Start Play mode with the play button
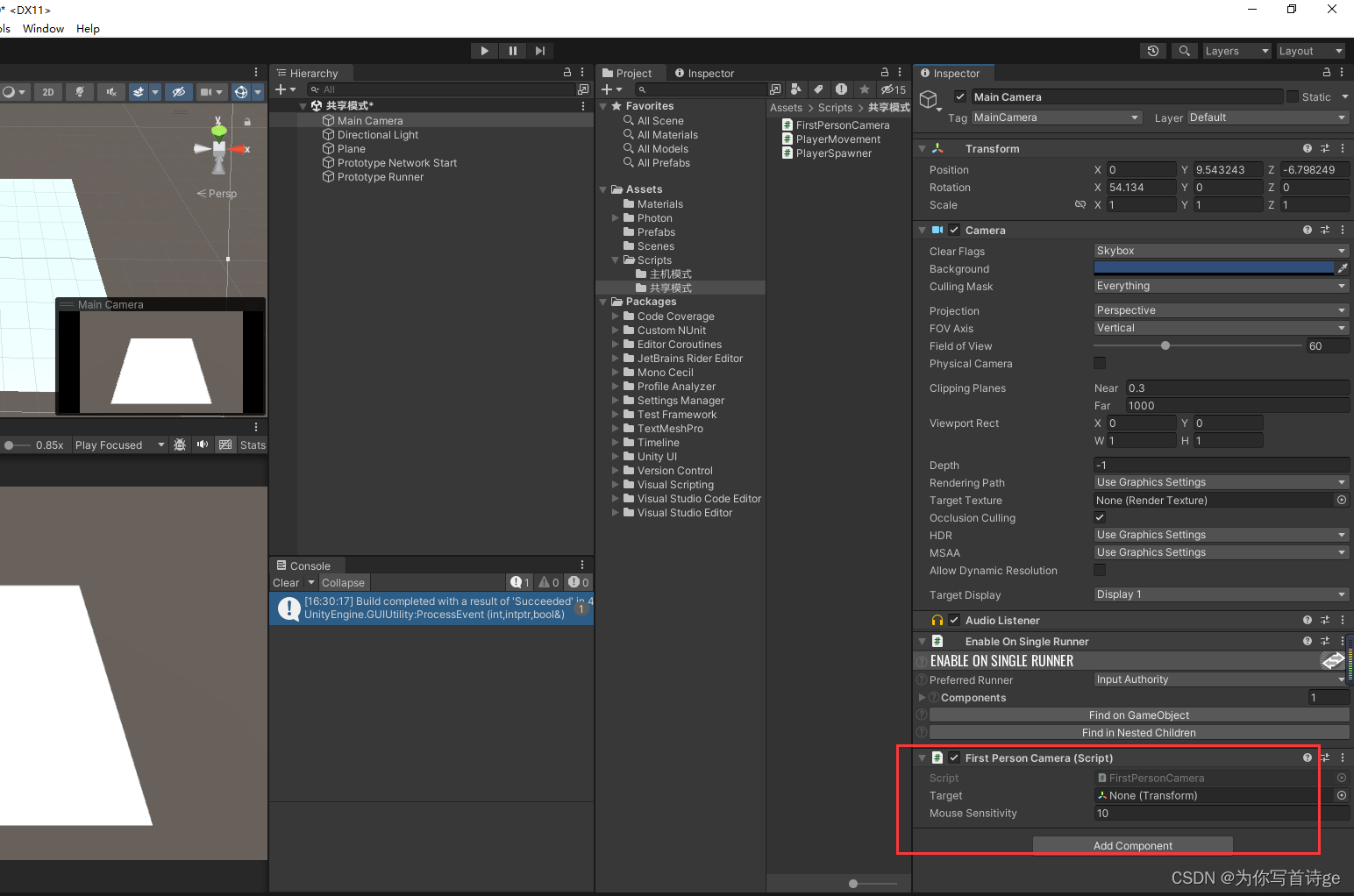The width and height of the screenshot is (1354, 896). click(x=484, y=51)
